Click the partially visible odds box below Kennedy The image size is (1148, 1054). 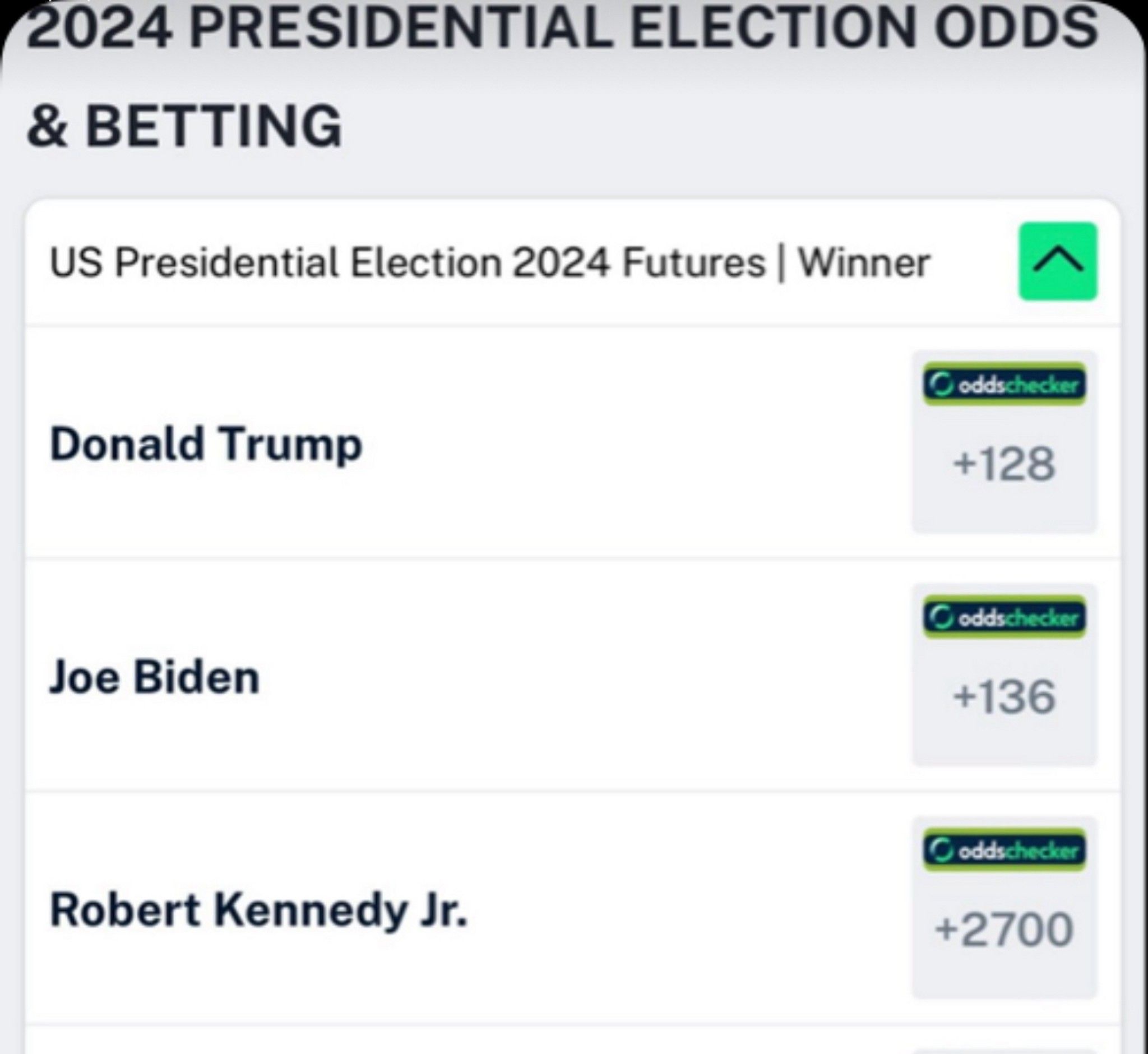click(x=1005, y=1050)
